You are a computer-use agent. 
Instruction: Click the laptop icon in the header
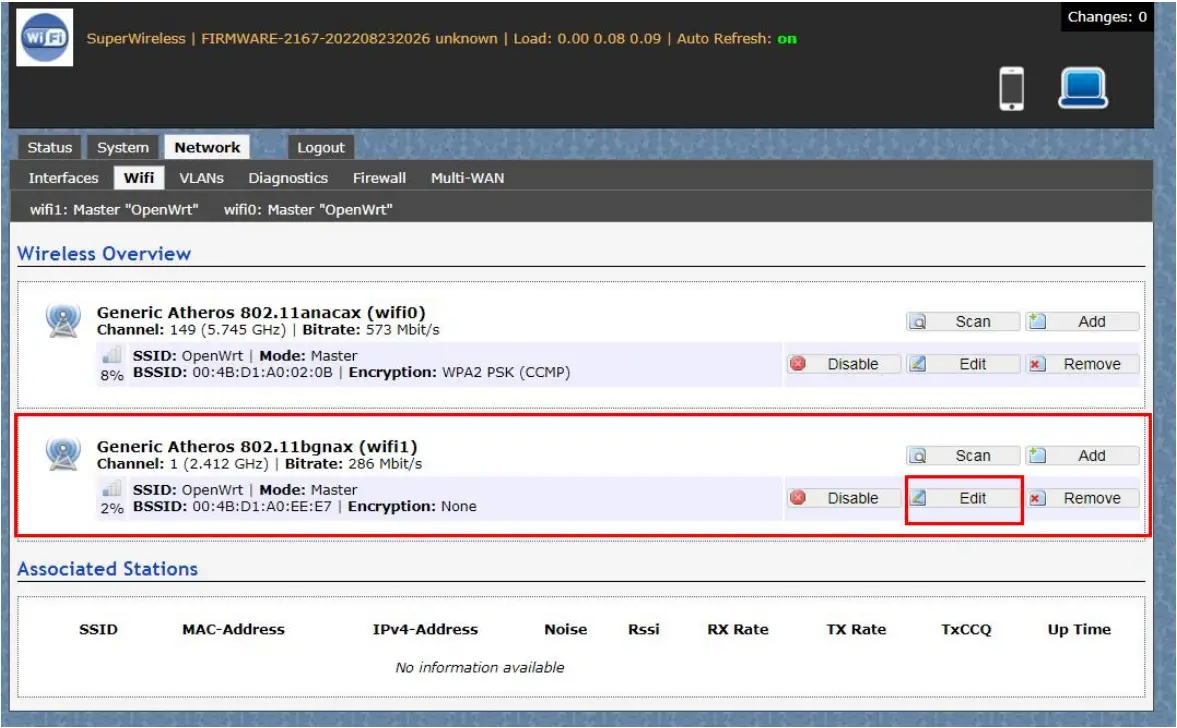1083,88
